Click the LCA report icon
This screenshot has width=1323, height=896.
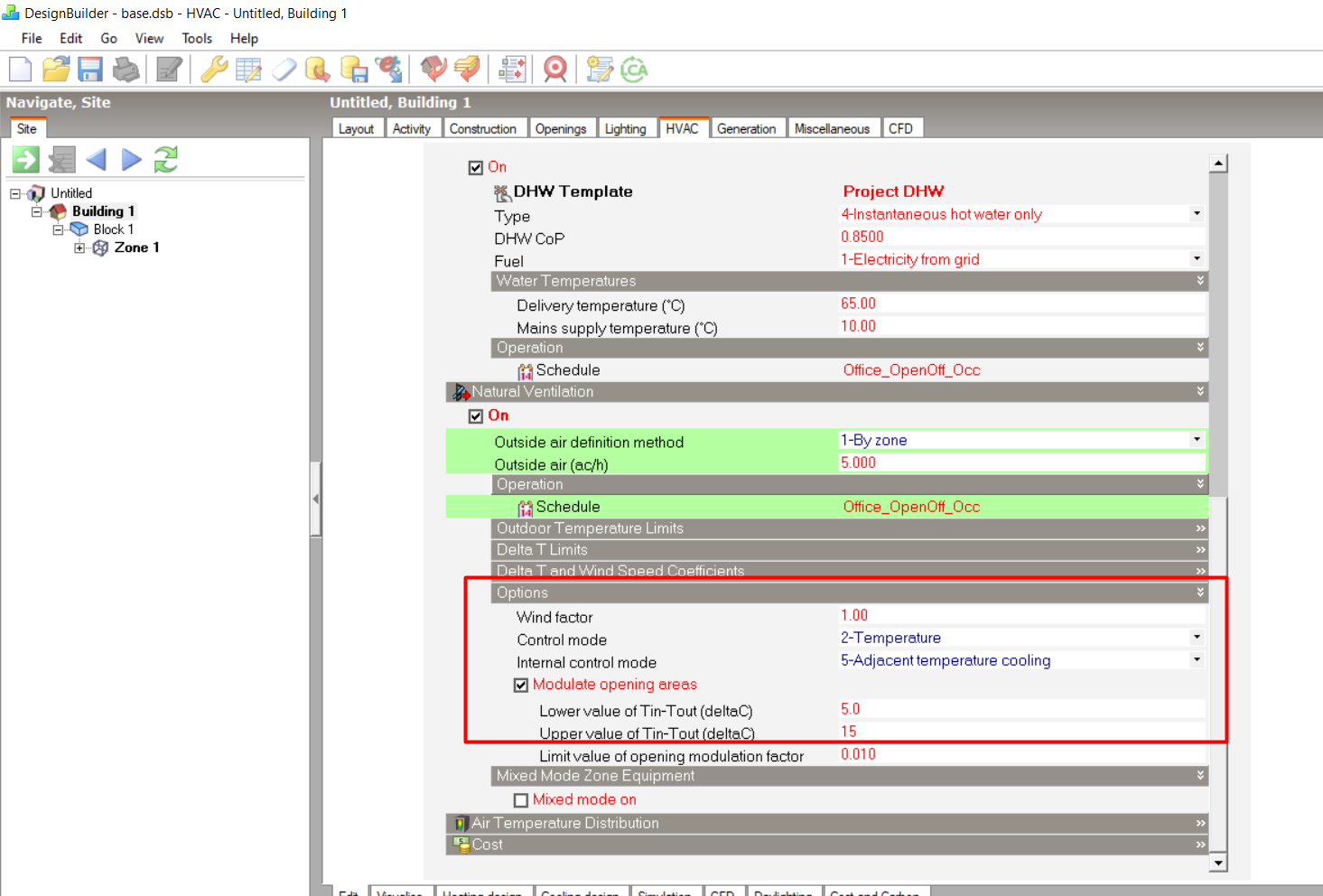tap(635, 70)
